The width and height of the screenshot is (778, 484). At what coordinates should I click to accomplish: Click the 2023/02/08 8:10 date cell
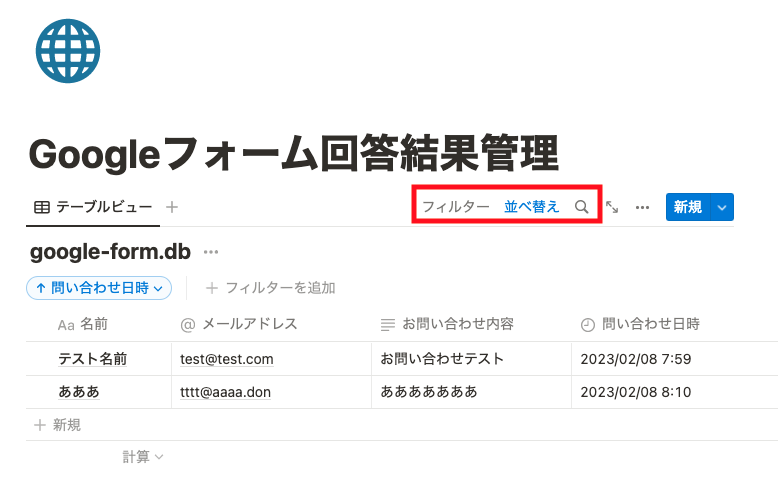tap(636, 392)
